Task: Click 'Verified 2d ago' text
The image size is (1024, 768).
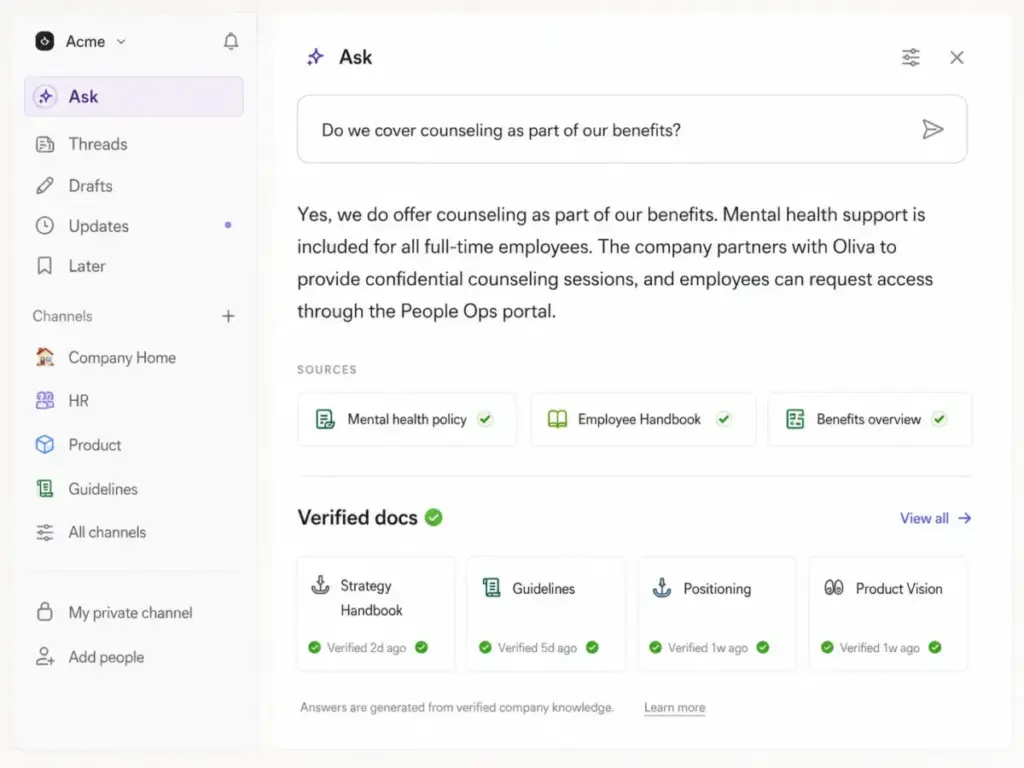Action: pos(366,648)
